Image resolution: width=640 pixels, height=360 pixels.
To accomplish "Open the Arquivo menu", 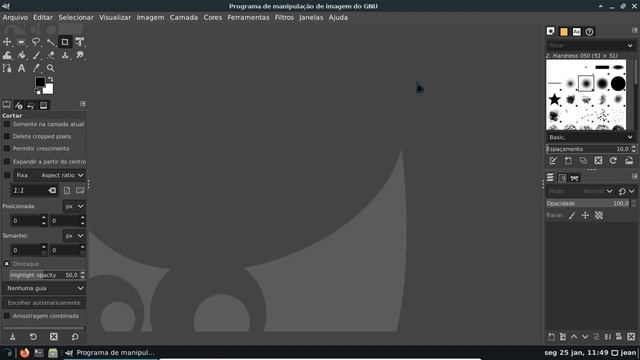I will (x=15, y=18).
